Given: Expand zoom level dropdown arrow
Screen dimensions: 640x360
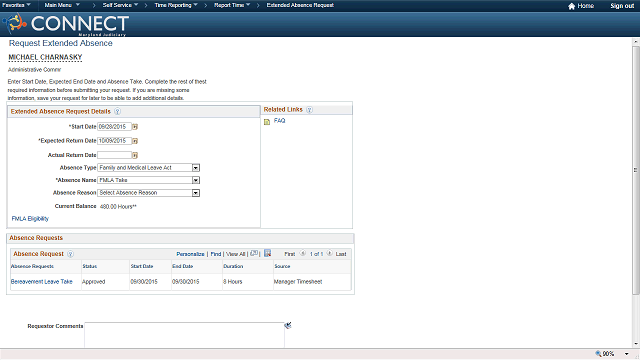Looking at the screenshot, I should pyautogui.click(x=627, y=354).
